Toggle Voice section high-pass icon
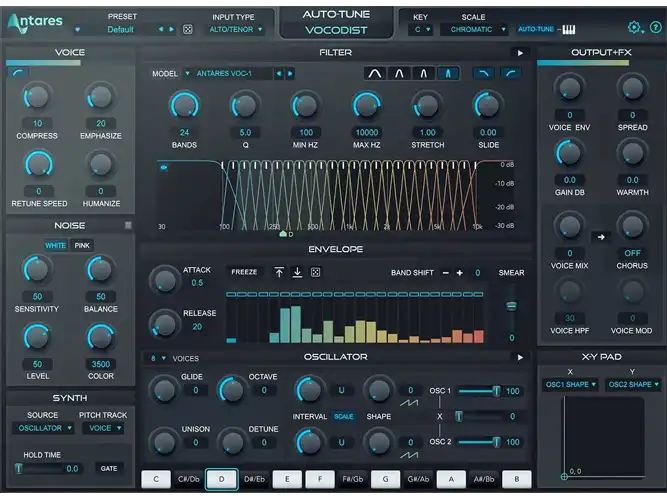 coord(18,73)
